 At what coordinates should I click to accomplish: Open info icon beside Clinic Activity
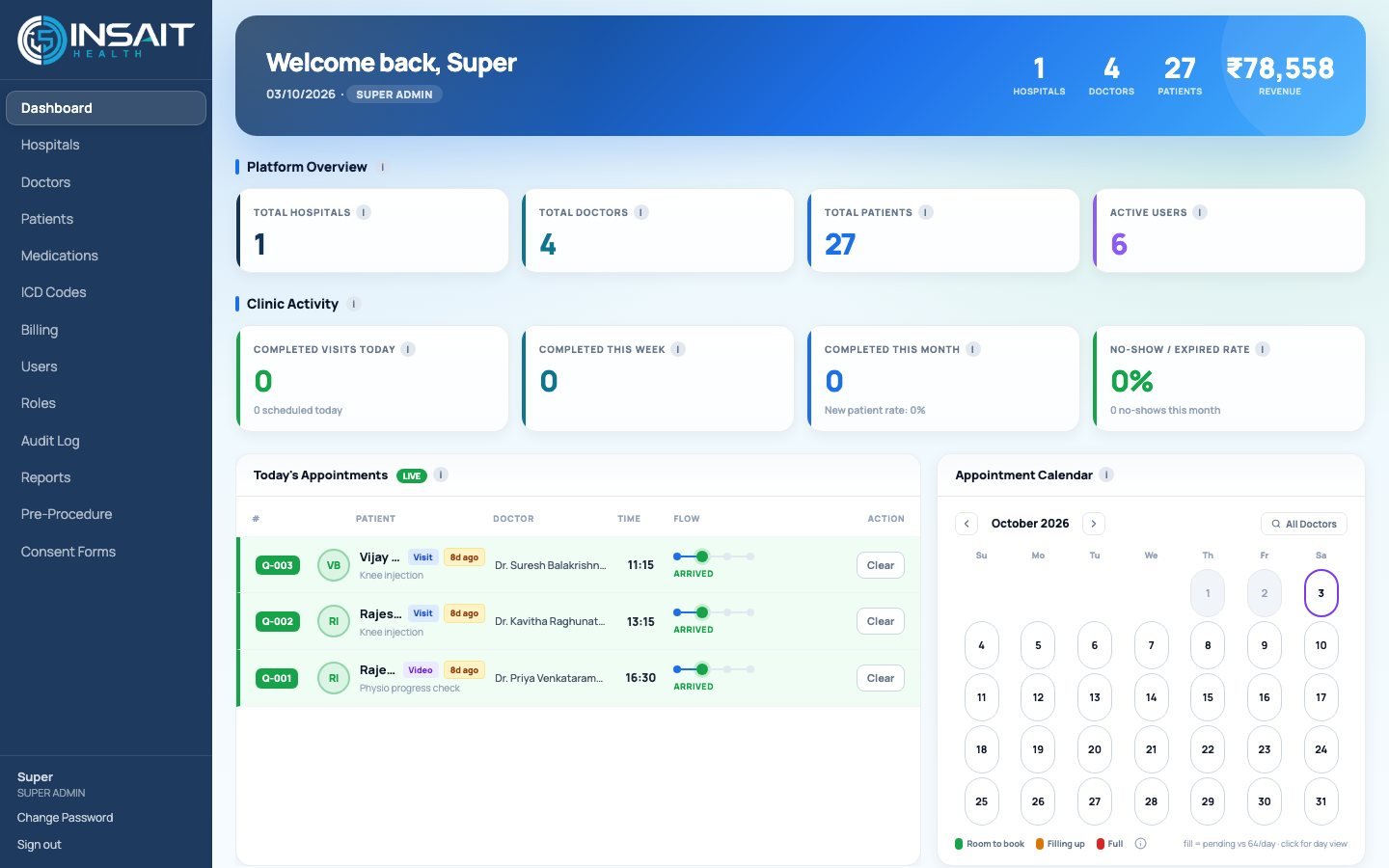point(354,304)
